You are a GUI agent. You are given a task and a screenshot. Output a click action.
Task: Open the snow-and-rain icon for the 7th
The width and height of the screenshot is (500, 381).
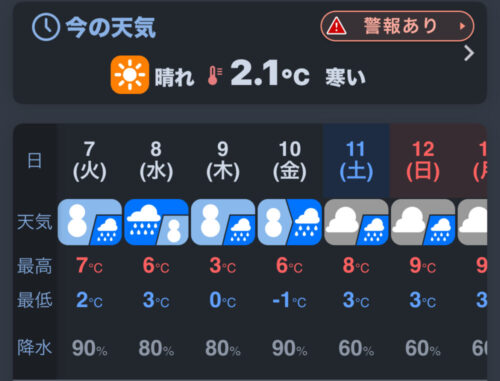click(x=90, y=222)
